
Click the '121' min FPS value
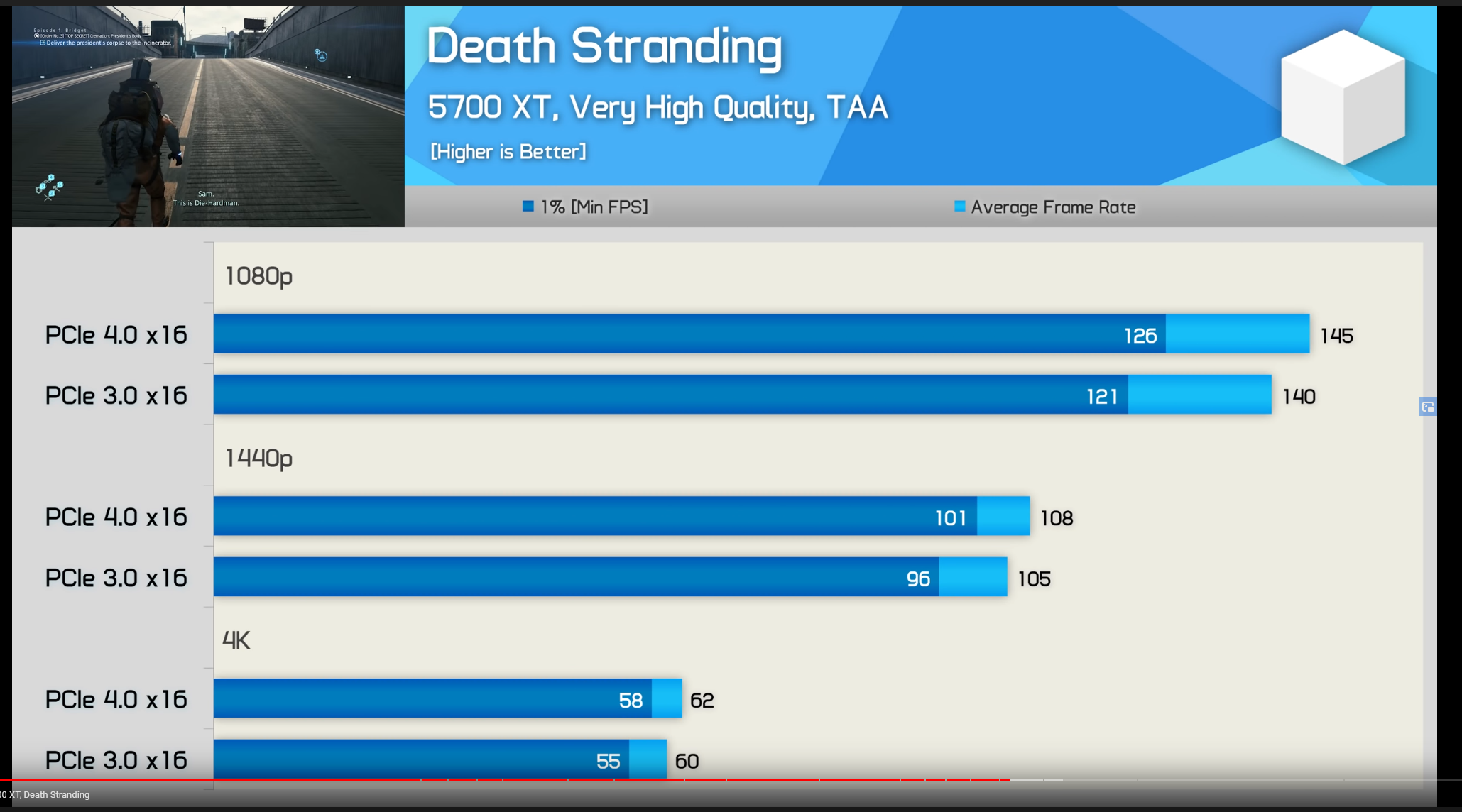click(x=1103, y=397)
